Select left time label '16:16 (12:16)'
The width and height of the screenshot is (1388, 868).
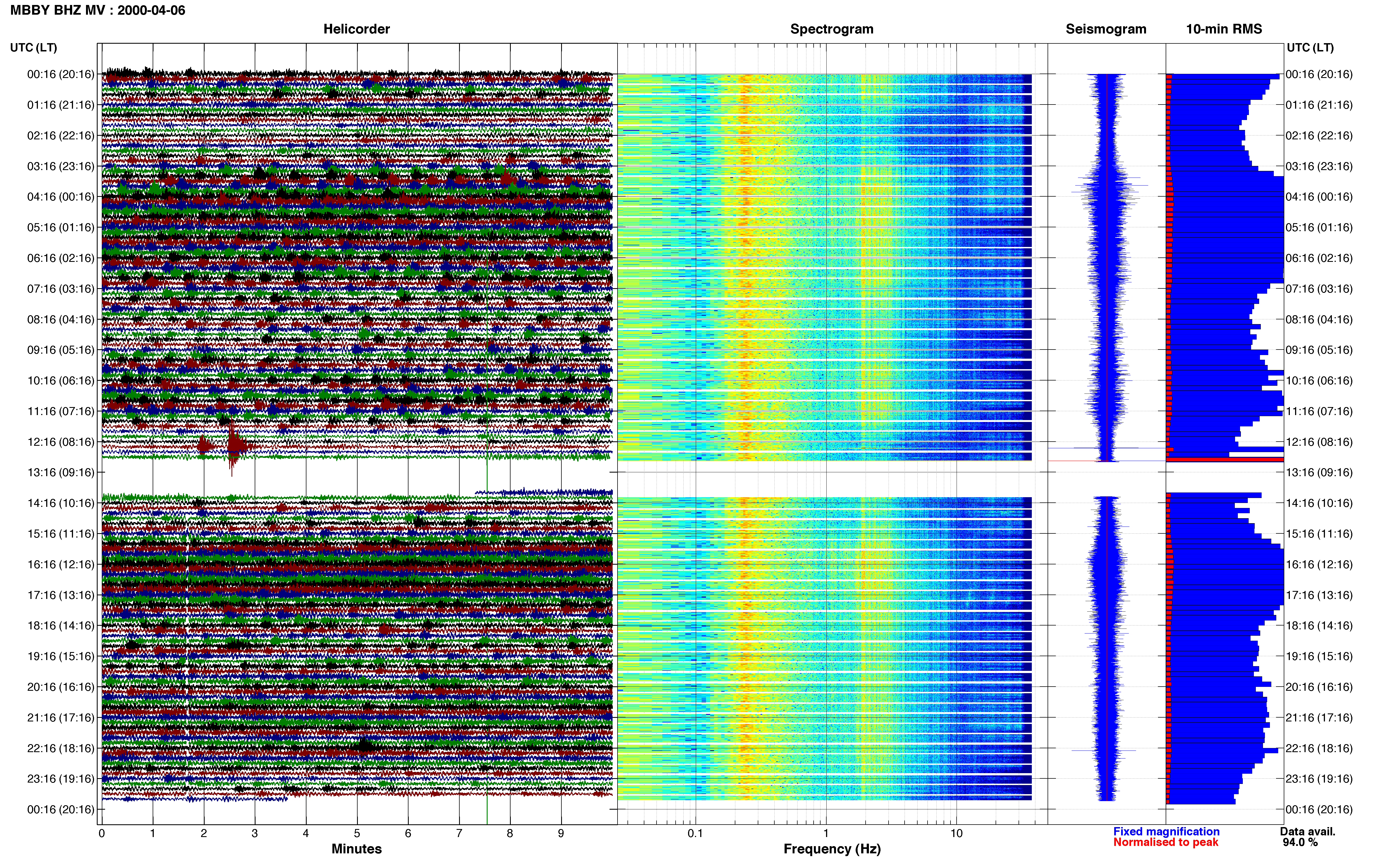point(61,564)
